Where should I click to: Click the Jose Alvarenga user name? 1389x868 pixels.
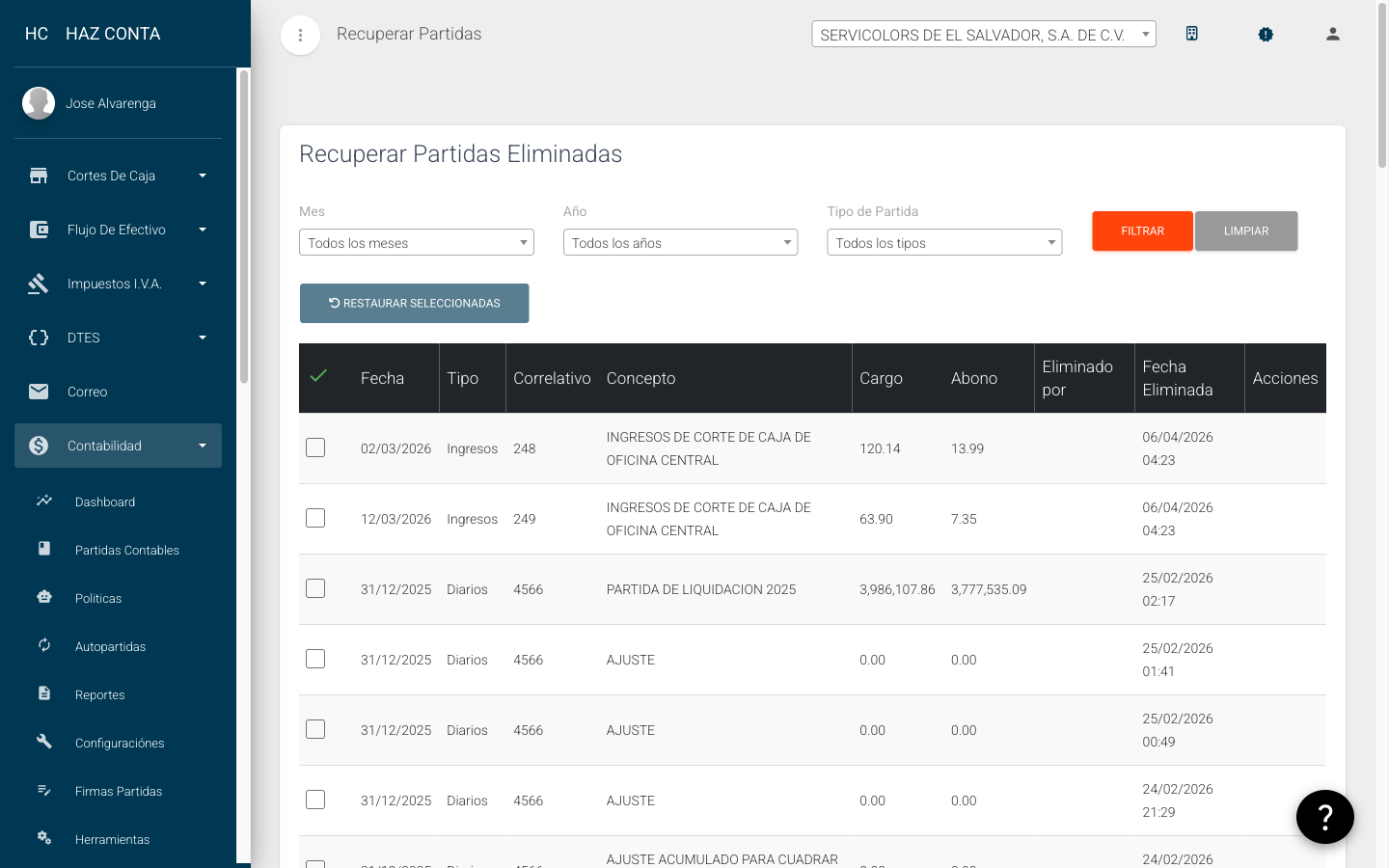(x=111, y=103)
